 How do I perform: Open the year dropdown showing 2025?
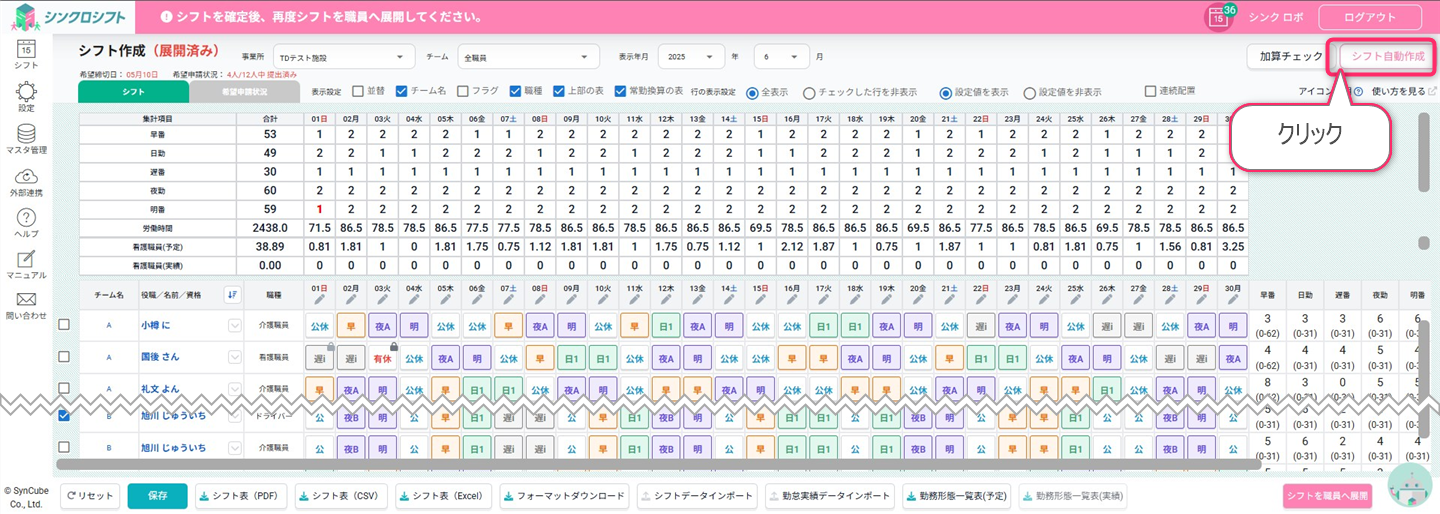[x=691, y=57]
